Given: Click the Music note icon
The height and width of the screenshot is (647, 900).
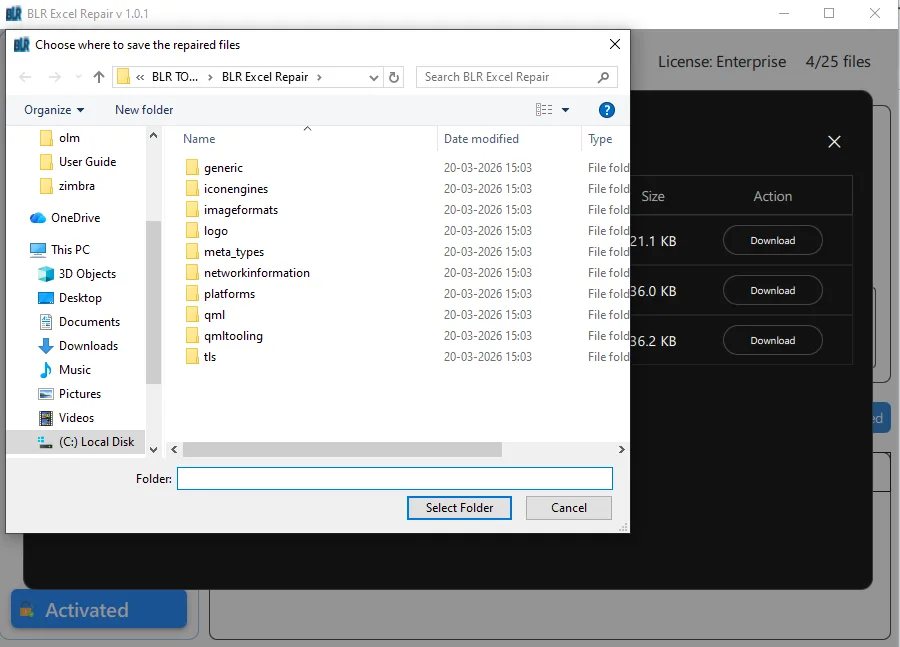Looking at the screenshot, I should tap(46, 370).
